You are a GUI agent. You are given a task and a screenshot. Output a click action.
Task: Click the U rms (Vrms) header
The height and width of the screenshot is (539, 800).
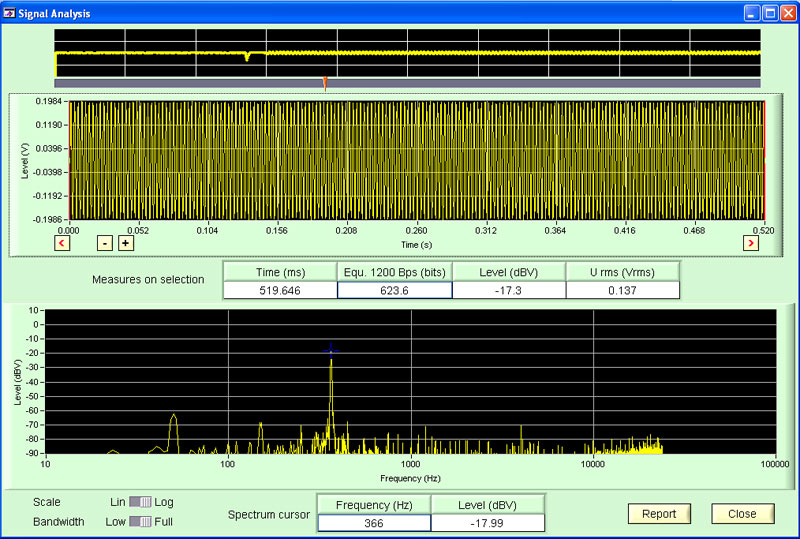point(622,272)
